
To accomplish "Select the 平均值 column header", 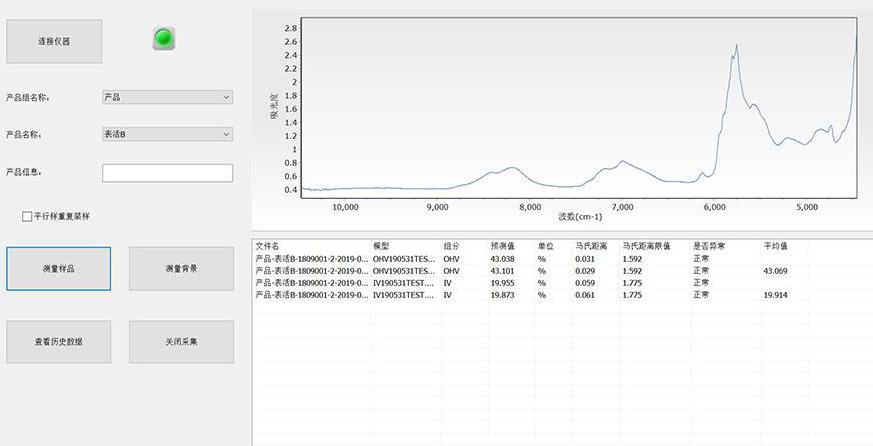I will [x=776, y=245].
